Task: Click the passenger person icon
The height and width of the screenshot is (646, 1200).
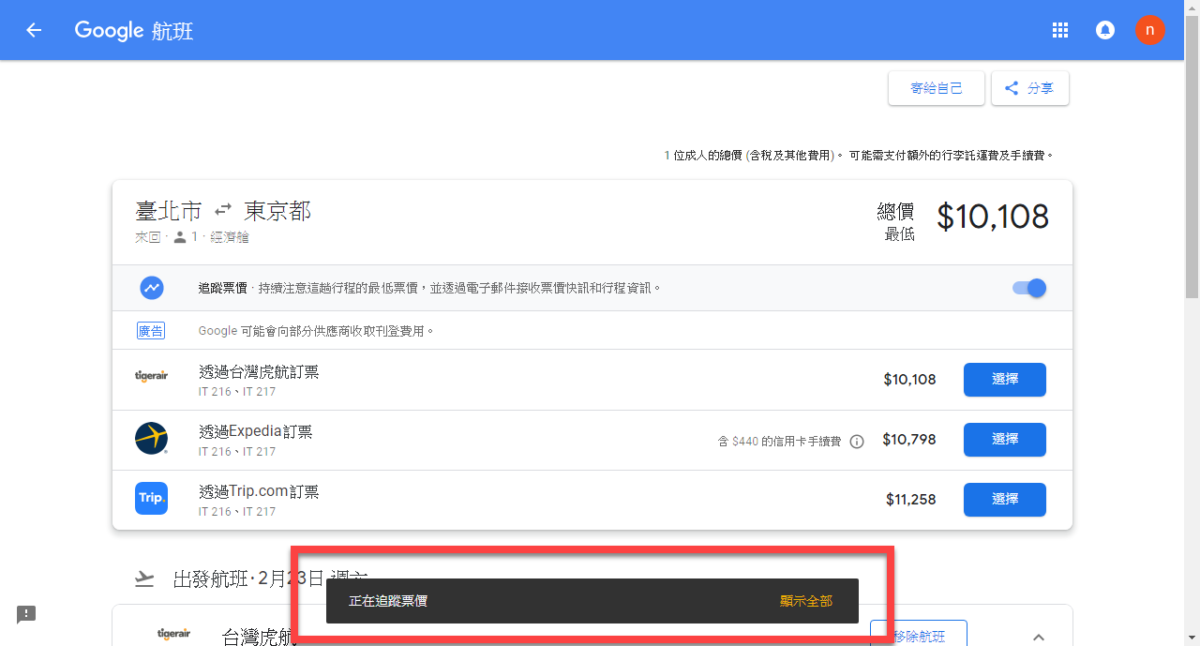Action: tap(180, 237)
